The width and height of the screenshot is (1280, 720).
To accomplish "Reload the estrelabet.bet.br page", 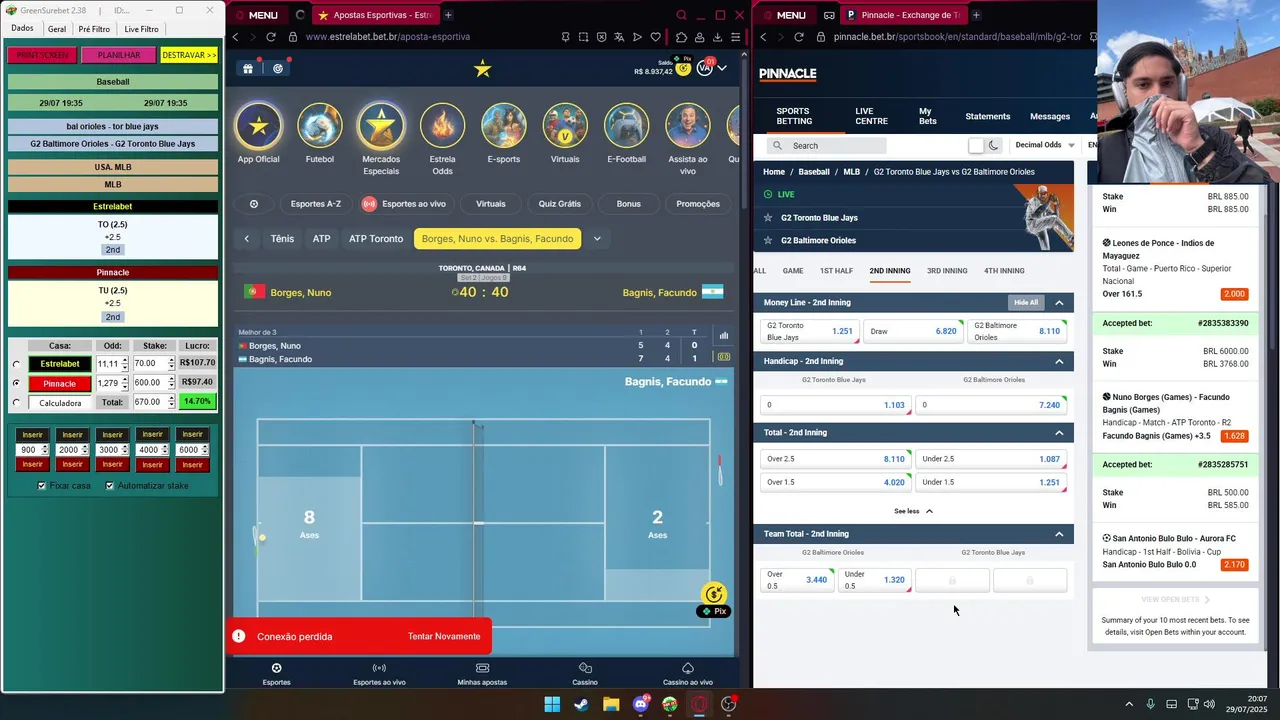I will [270, 37].
